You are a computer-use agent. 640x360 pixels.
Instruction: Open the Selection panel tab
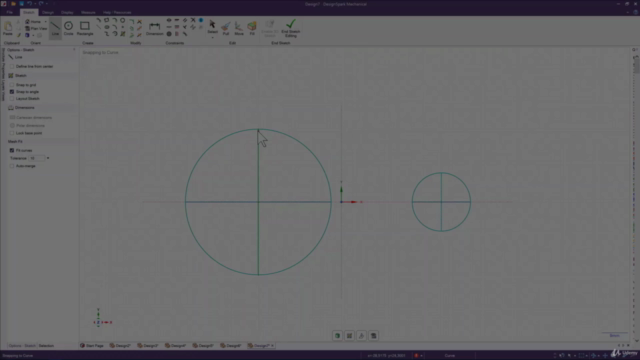pos(46,346)
